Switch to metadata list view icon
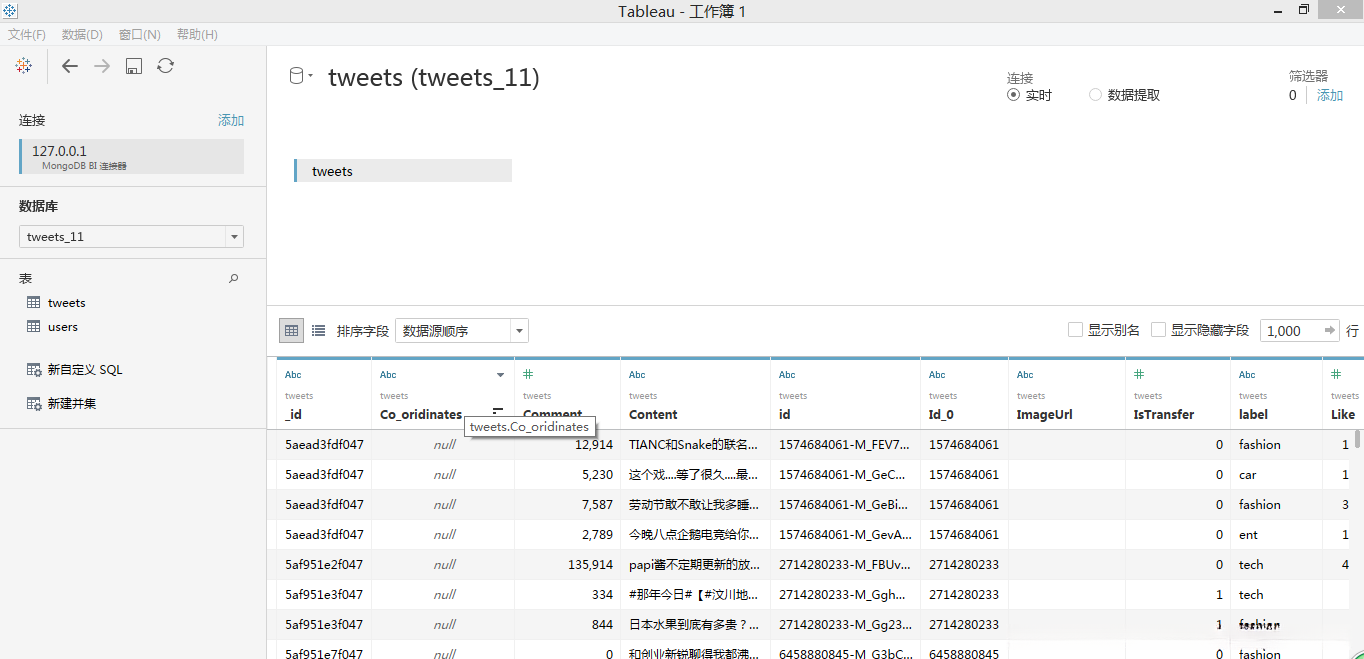Screen dimensions: 1364x659 (x=318, y=330)
